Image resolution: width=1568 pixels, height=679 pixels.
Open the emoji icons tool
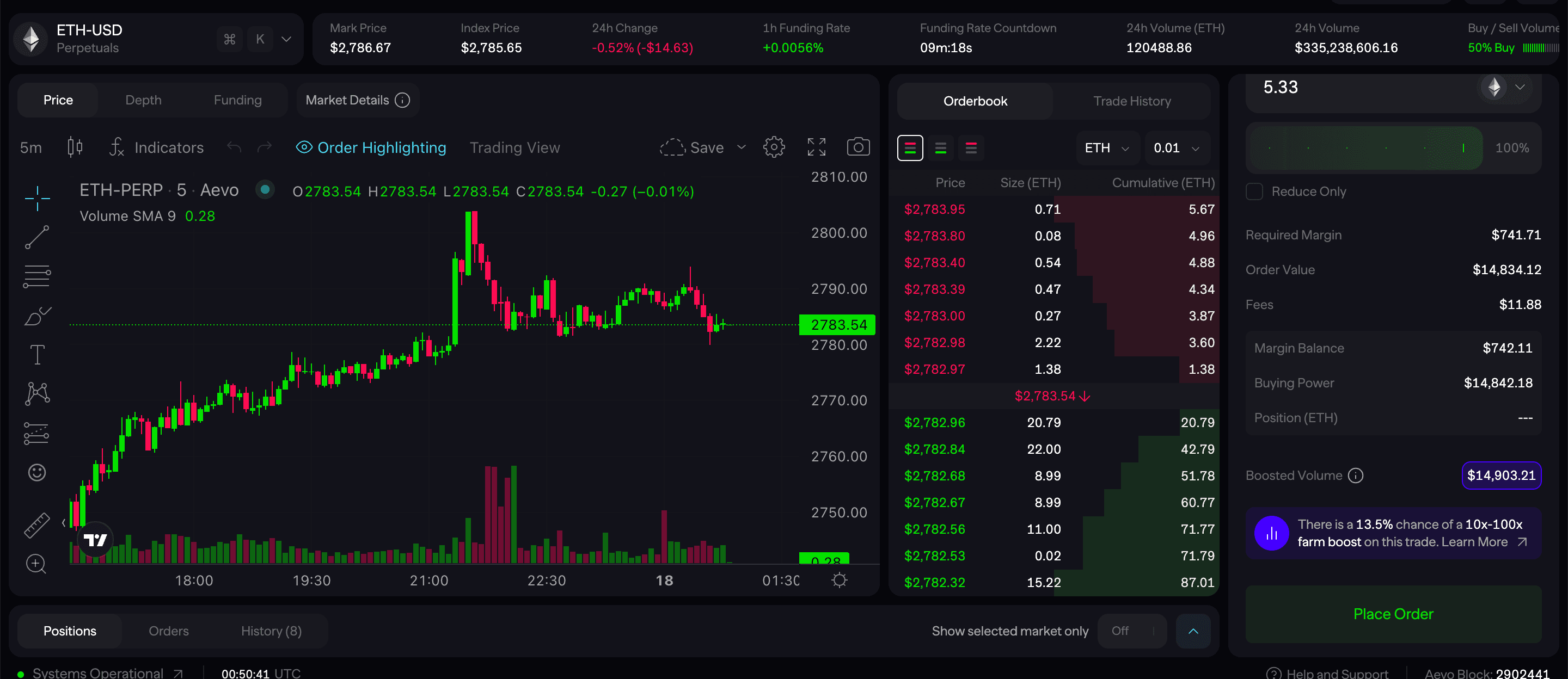click(37, 472)
